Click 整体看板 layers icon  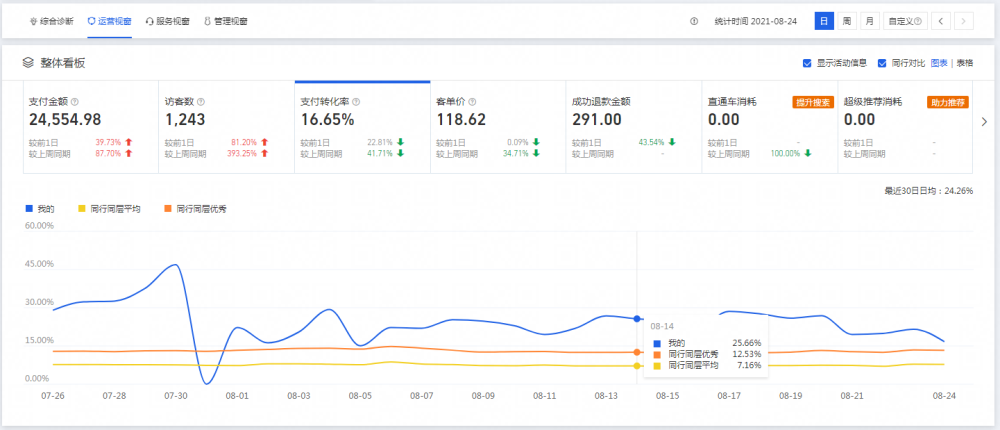point(27,63)
